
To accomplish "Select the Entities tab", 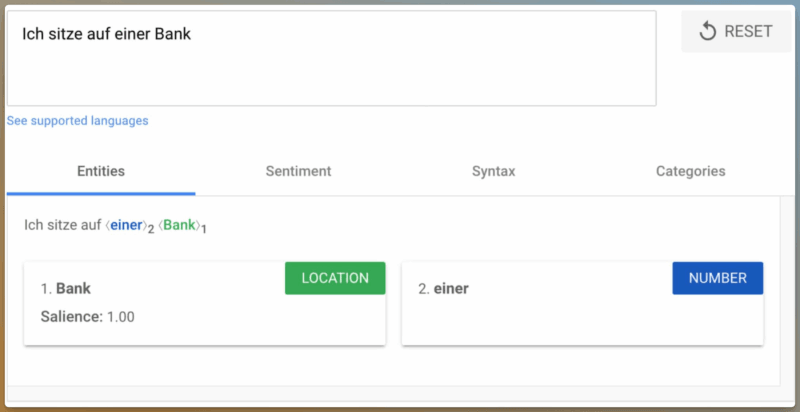I will [x=101, y=171].
